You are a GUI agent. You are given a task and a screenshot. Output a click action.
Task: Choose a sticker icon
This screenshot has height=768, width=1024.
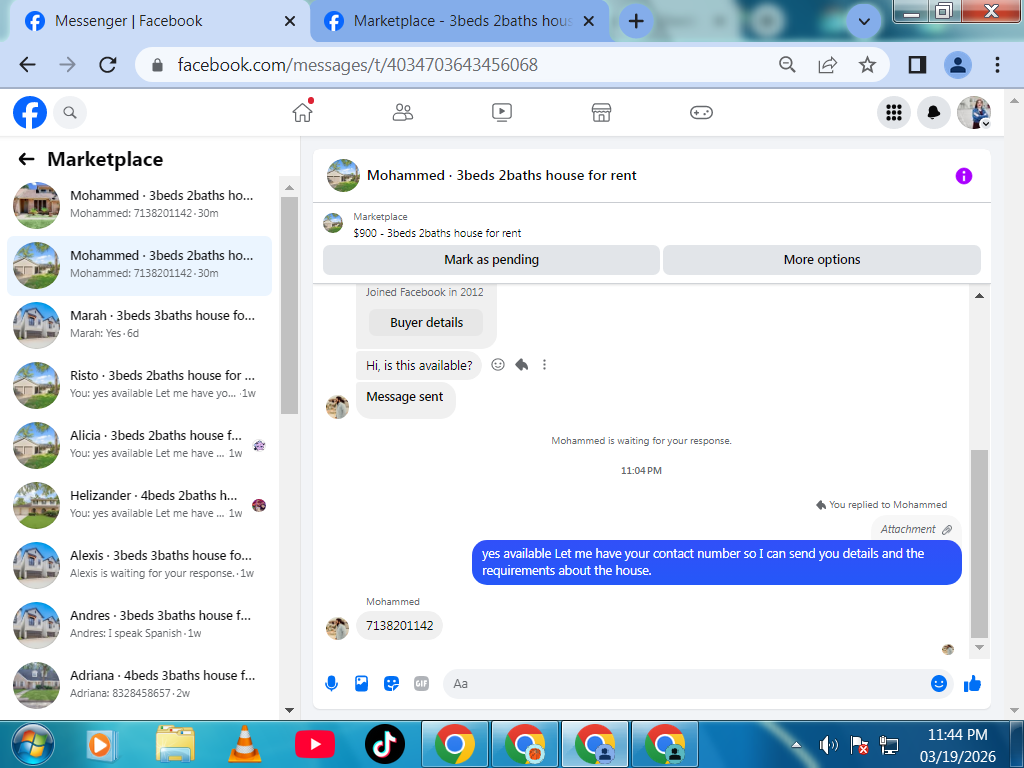391,684
